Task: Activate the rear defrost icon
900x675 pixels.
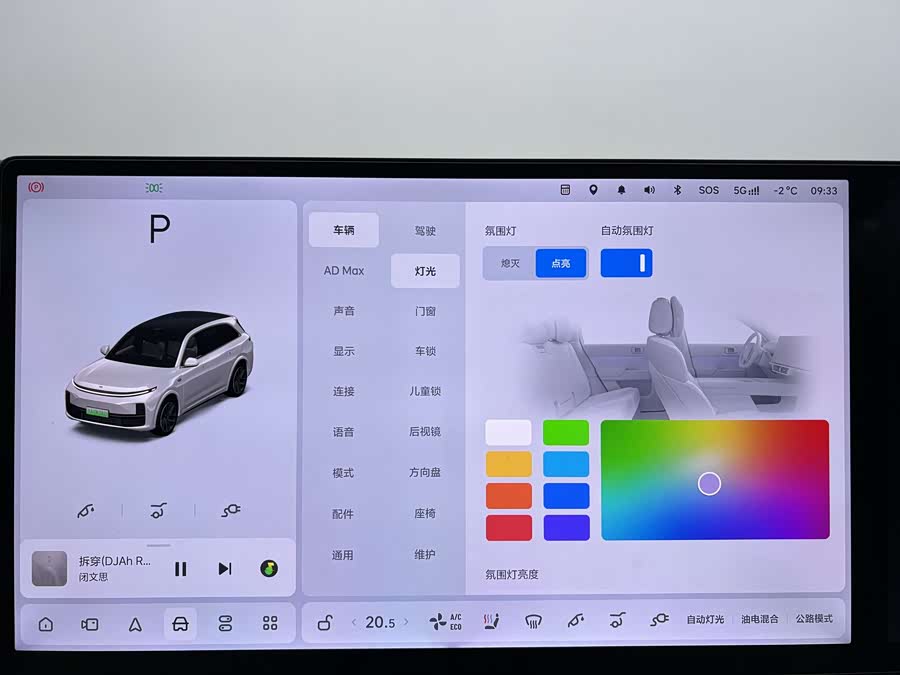Action: point(533,622)
